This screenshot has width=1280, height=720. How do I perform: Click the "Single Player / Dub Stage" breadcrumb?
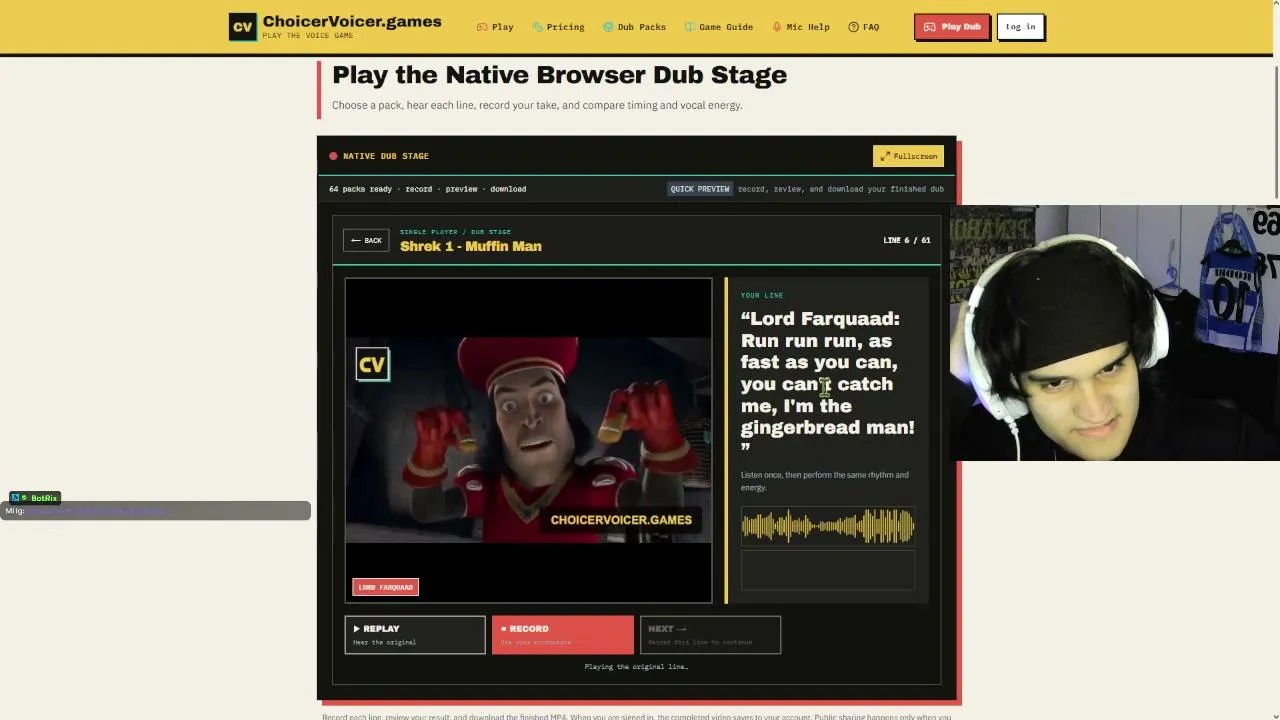tap(455, 232)
